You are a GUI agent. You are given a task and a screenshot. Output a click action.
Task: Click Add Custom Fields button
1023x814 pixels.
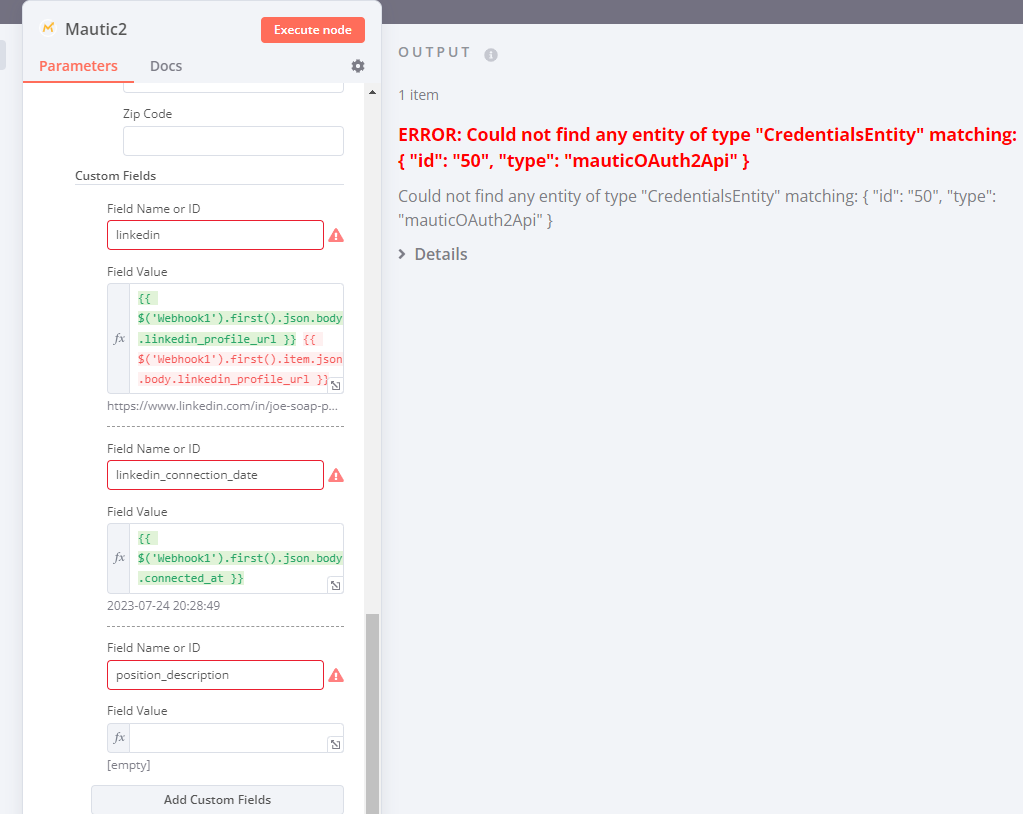217,800
